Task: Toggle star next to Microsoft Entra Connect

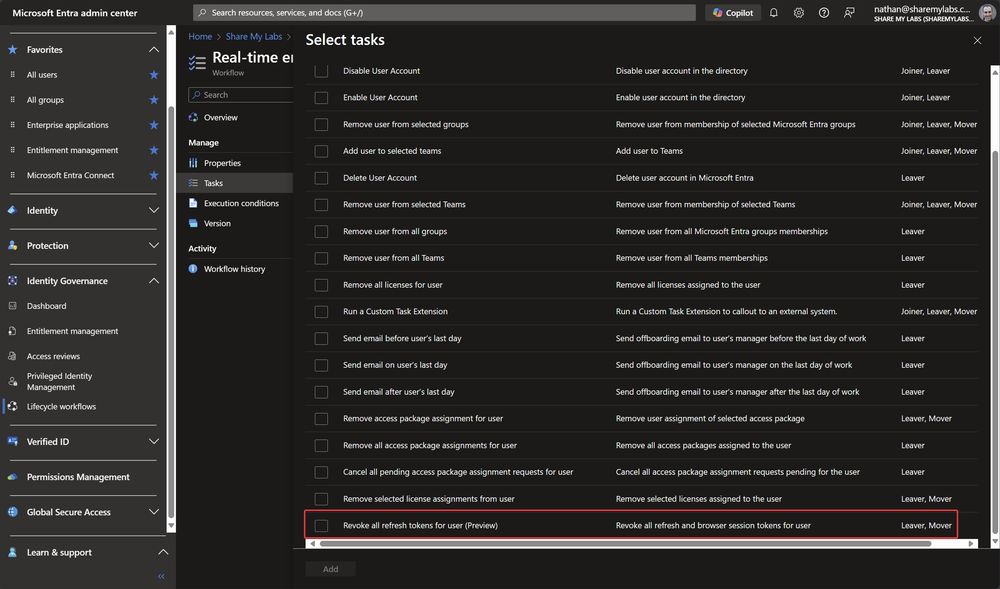Action: tap(154, 175)
